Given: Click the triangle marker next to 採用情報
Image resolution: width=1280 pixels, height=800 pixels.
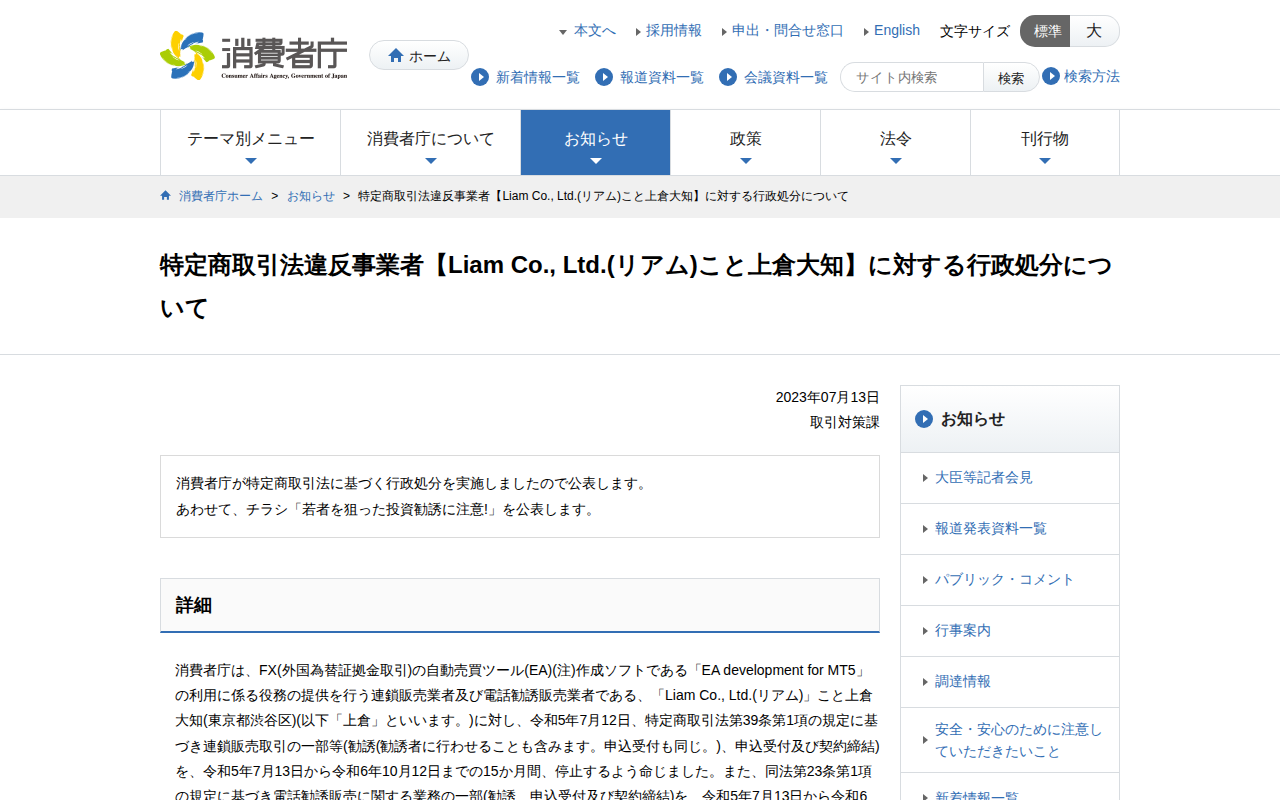Looking at the screenshot, I should click(638, 32).
